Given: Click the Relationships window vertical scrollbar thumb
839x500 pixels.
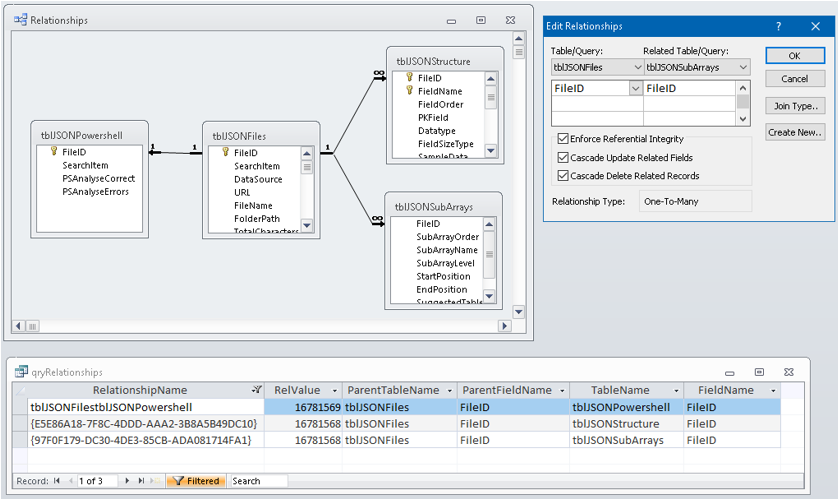Looking at the screenshot, I should [518, 52].
